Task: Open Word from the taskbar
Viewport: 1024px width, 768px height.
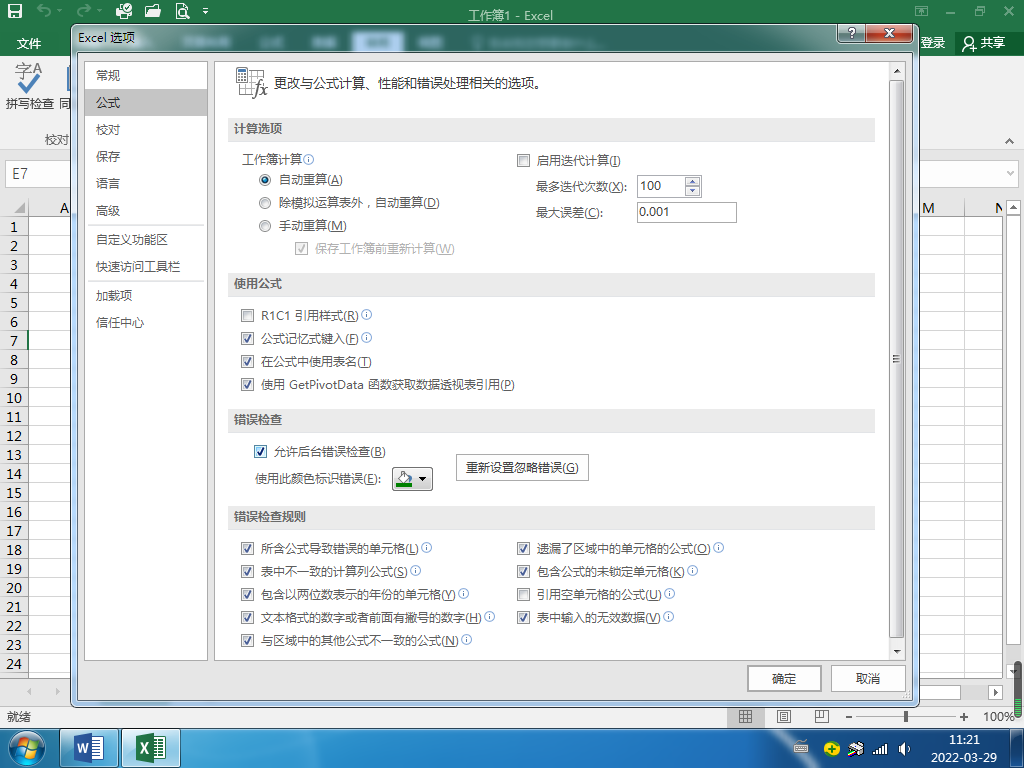Action: tap(89, 748)
